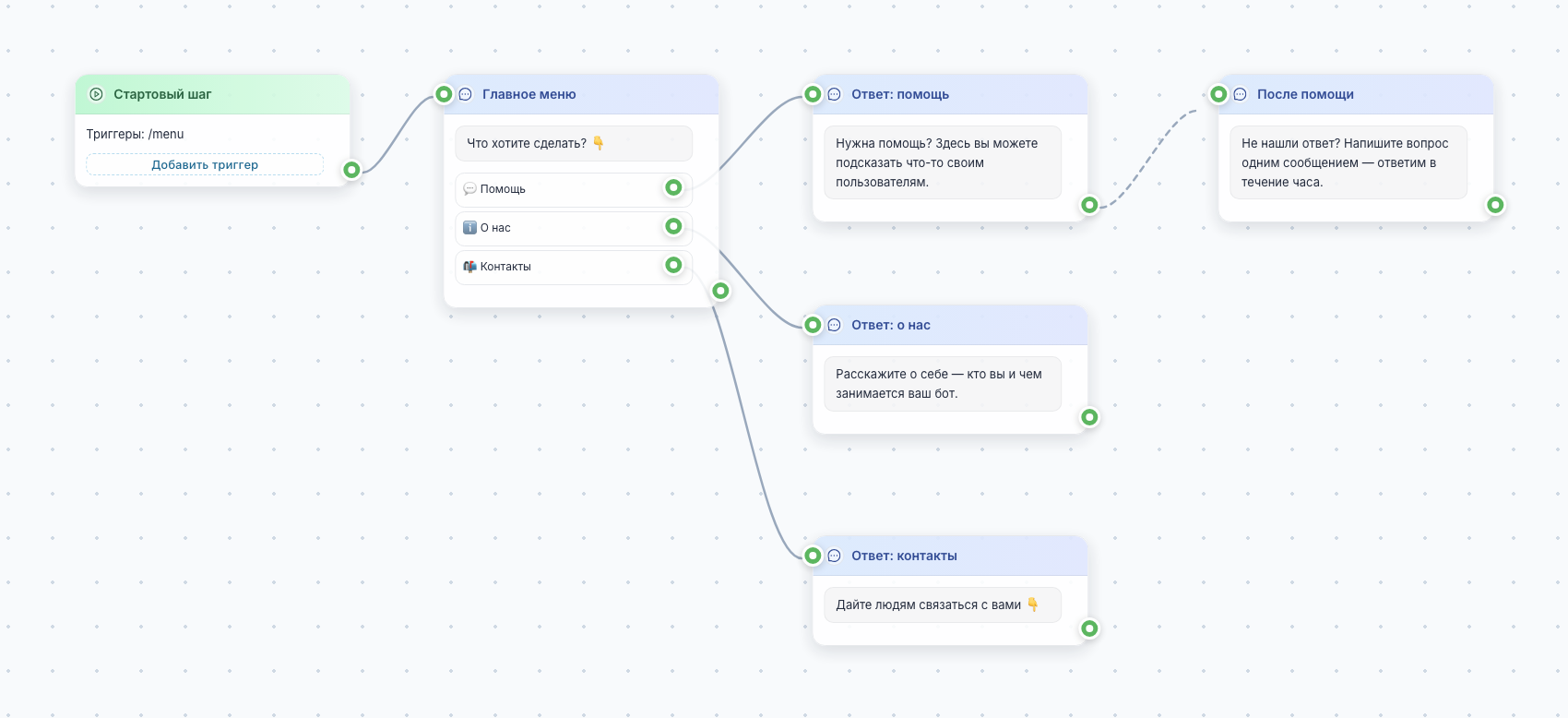
Task: Click the Ответ: помощь node title
Action: [x=900, y=94]
